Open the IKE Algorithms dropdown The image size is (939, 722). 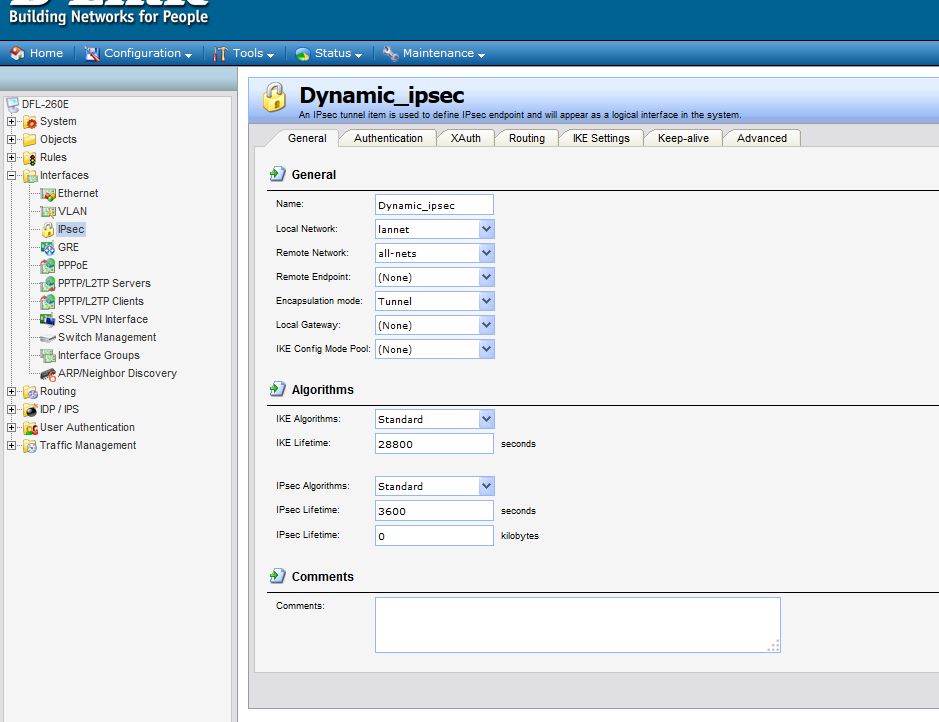486,419
